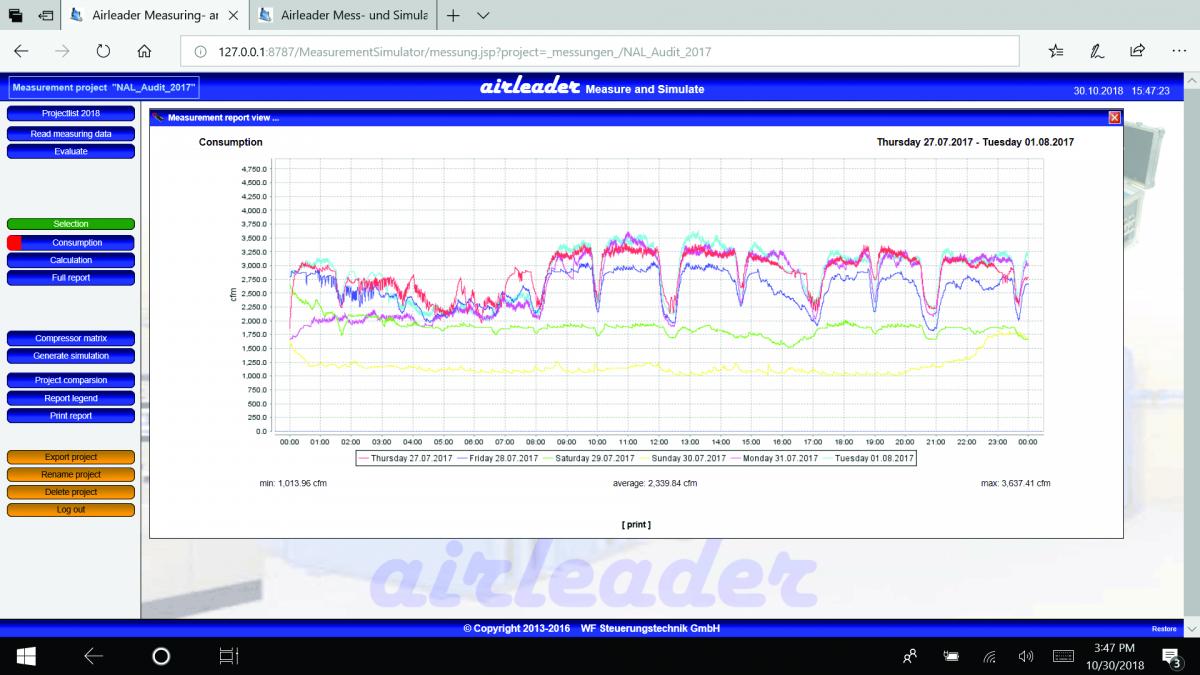Open the Task View taskbar icon

[229, 656]
